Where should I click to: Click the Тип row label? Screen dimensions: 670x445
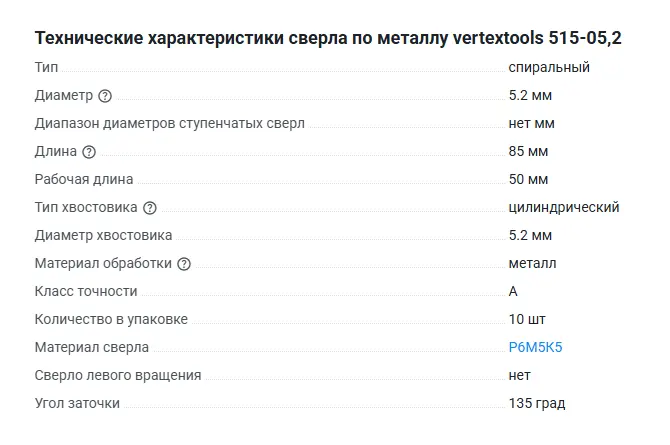click(47, 67)
